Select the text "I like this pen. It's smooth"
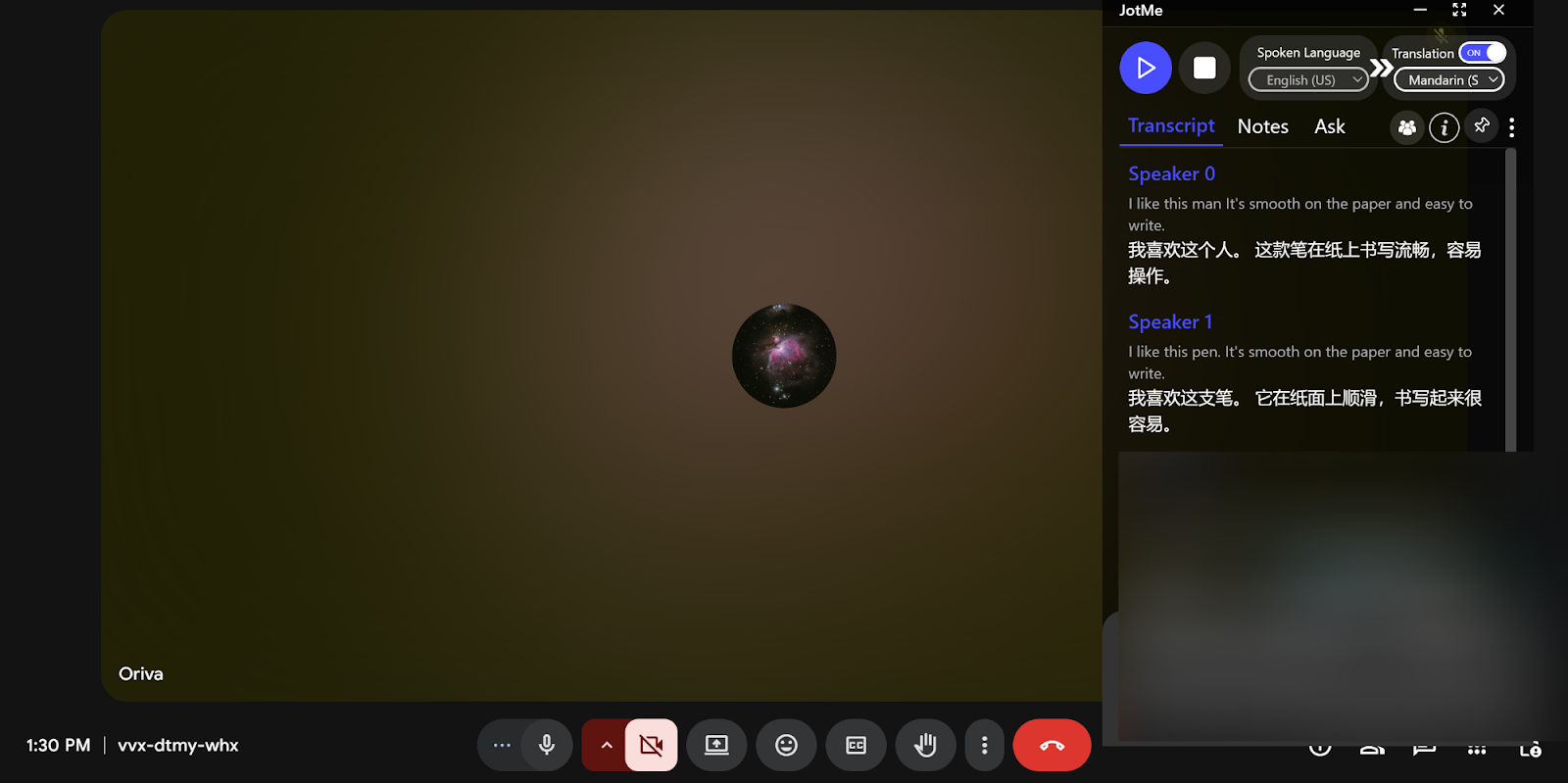 pyautogui.click(x=1213, y=352)
